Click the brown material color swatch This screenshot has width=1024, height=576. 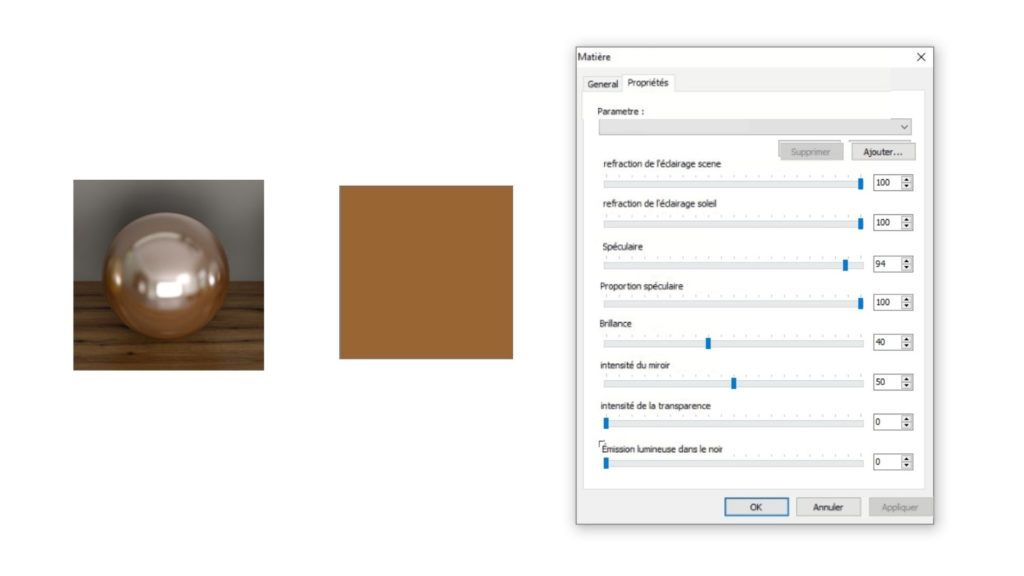pyautogui.click(x=426, y=272)
